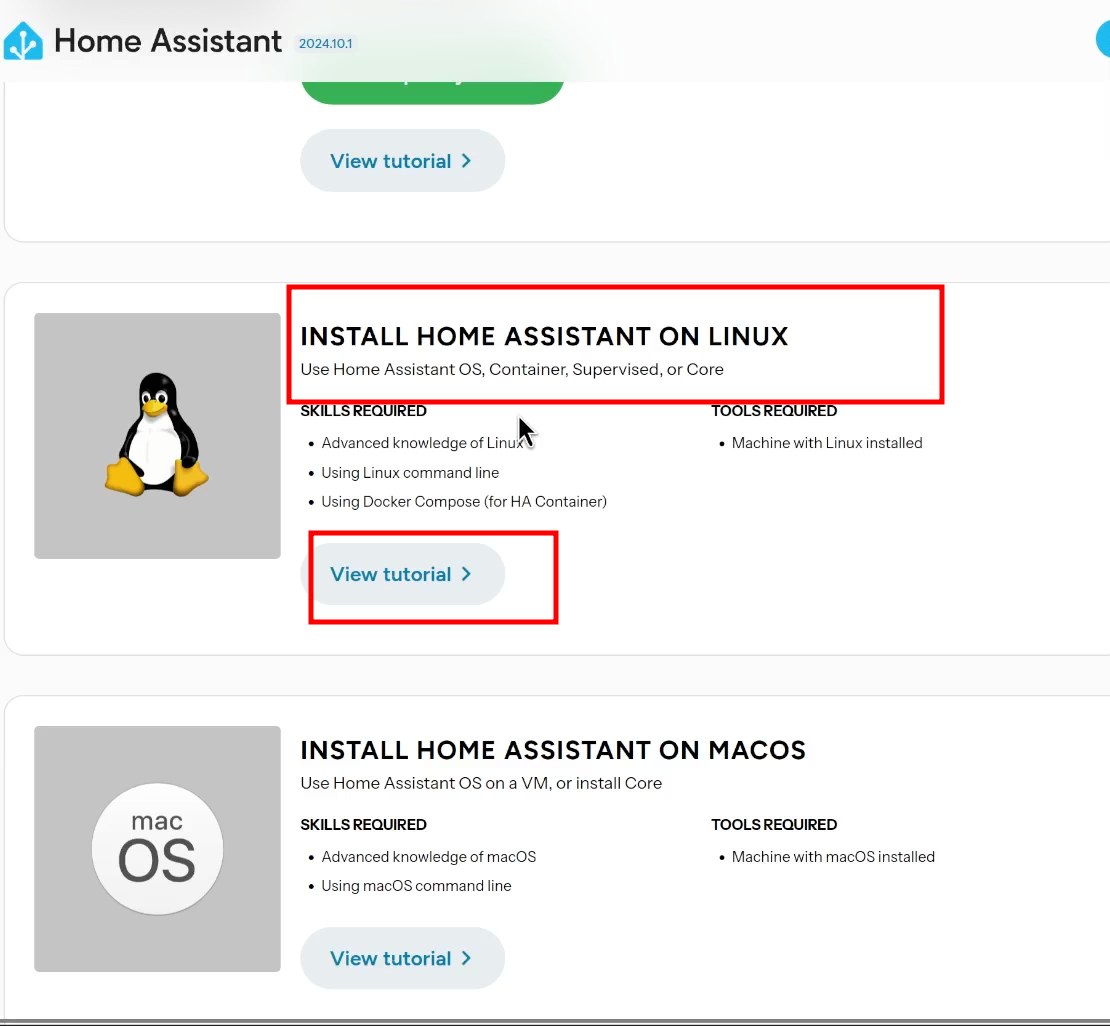Screen dimensions: 1110x1026
Task: Click "Machine with Linux installed" item
Action: click(x=827, y=443)
